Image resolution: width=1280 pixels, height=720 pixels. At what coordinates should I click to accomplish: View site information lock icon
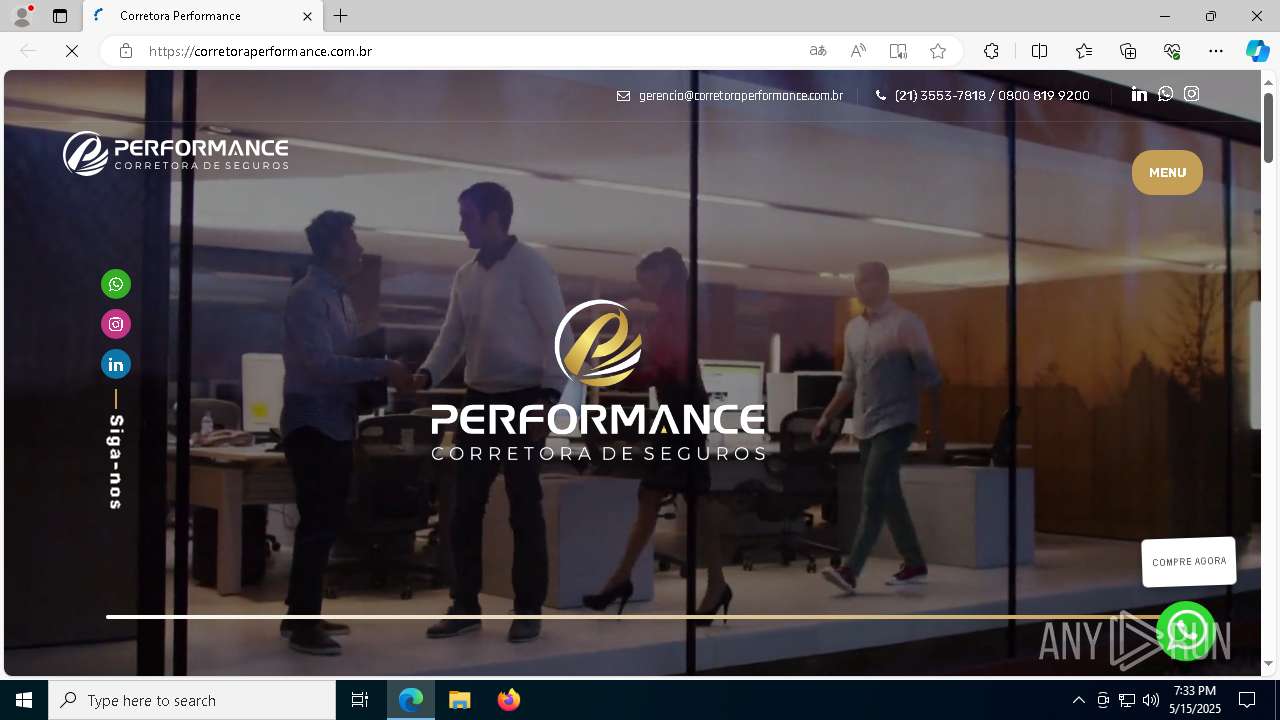(x=125, y=51)
